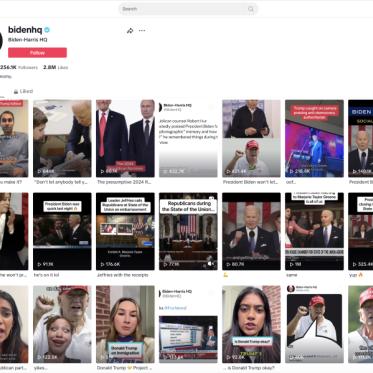Open the share arrow icon

coord(130,31)
